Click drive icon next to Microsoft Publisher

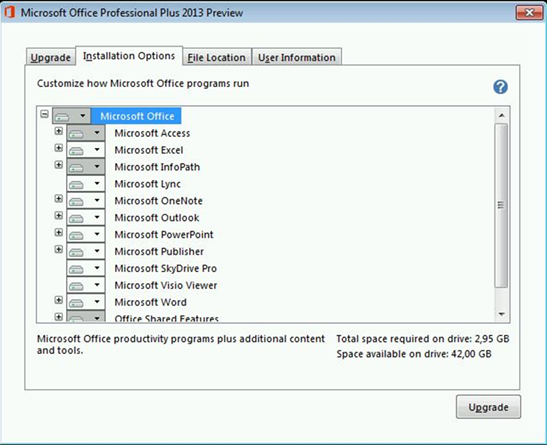[x=76, y=252]
